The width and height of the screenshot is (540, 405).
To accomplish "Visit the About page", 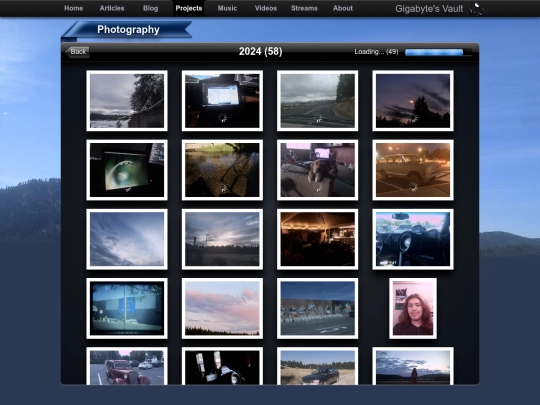I will point(343,8).
